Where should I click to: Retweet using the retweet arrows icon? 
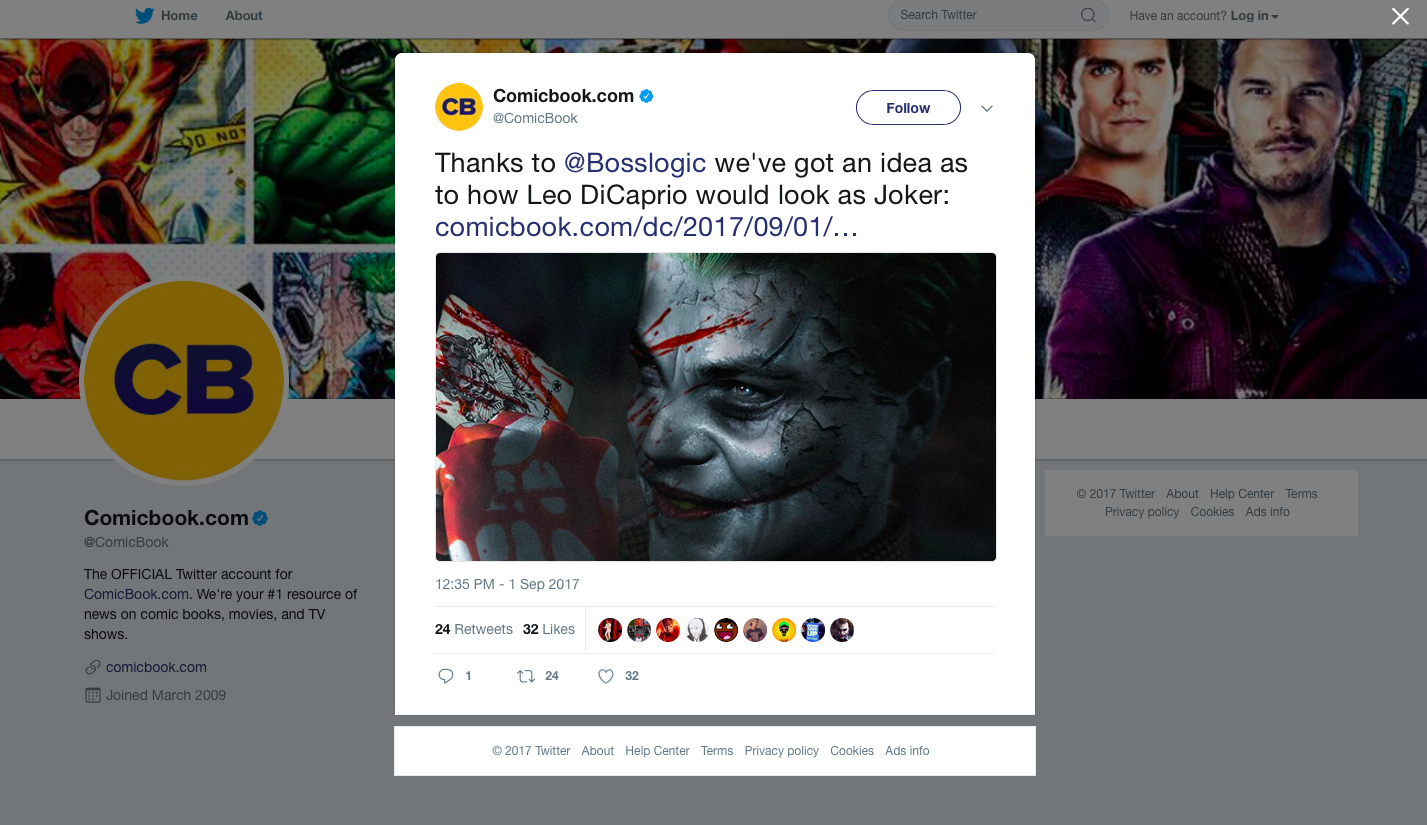(526, 676)
